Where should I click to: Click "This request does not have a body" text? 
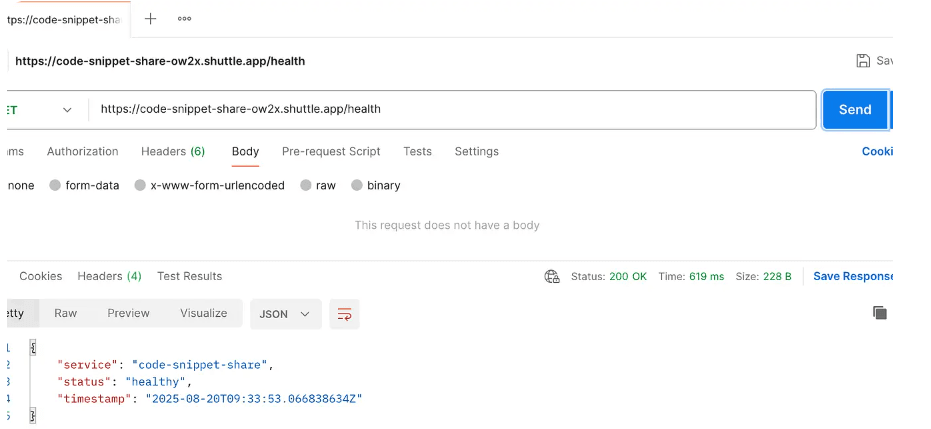tap(447, 225)
